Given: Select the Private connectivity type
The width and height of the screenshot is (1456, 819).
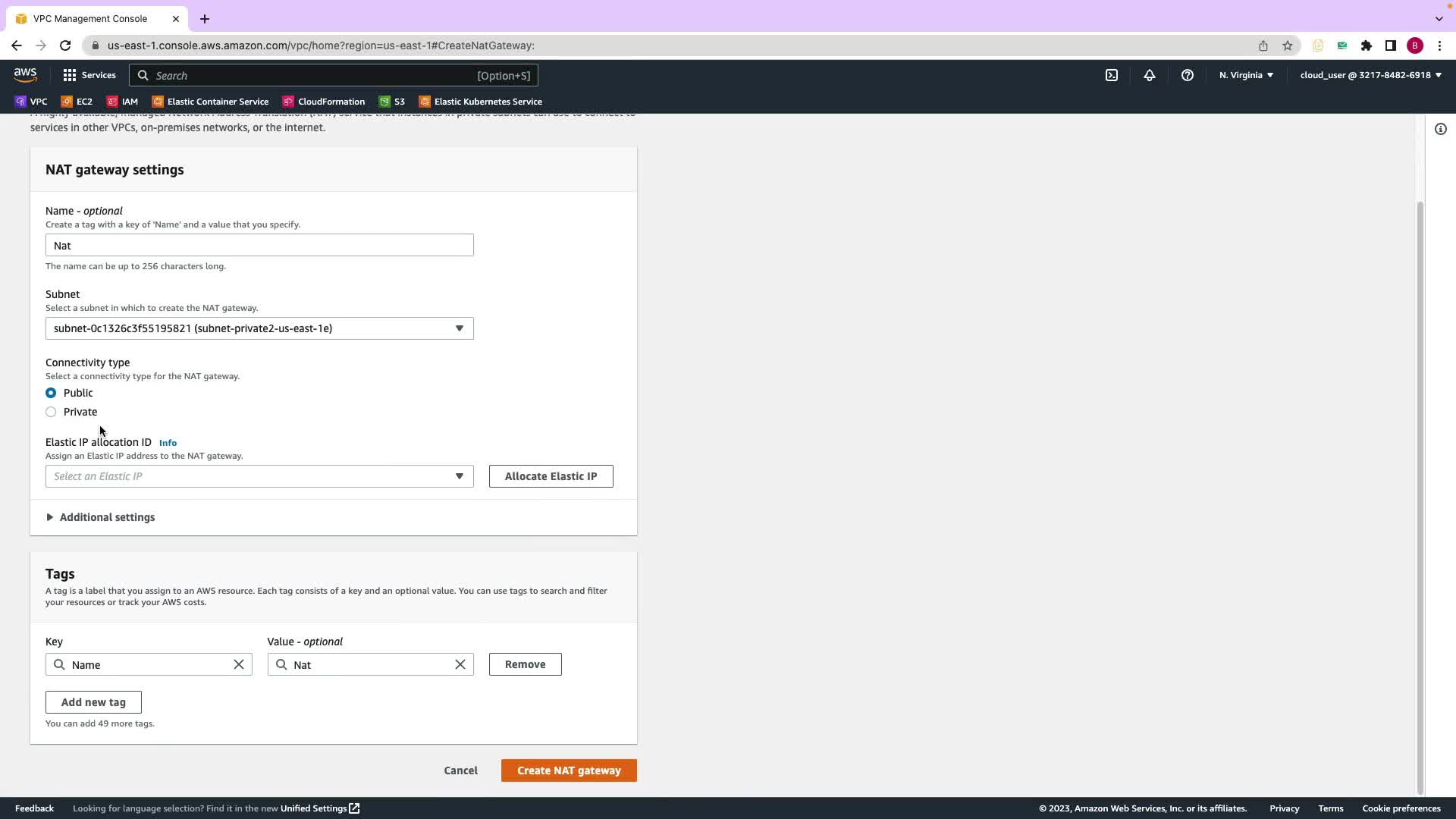Looking at the screenshot, I should (51, 412).
